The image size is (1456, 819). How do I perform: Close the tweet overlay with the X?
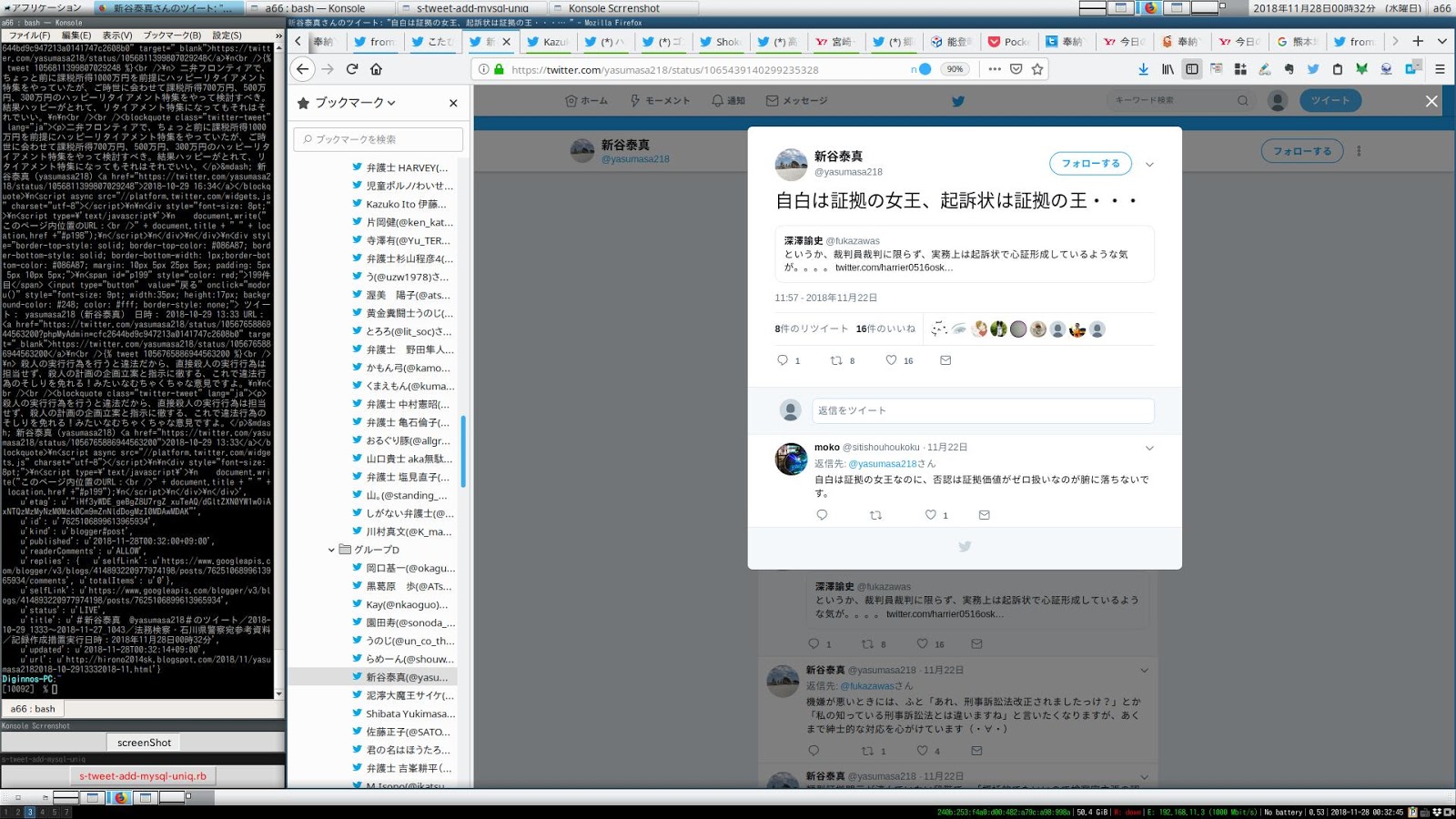tap(1431, 101)
